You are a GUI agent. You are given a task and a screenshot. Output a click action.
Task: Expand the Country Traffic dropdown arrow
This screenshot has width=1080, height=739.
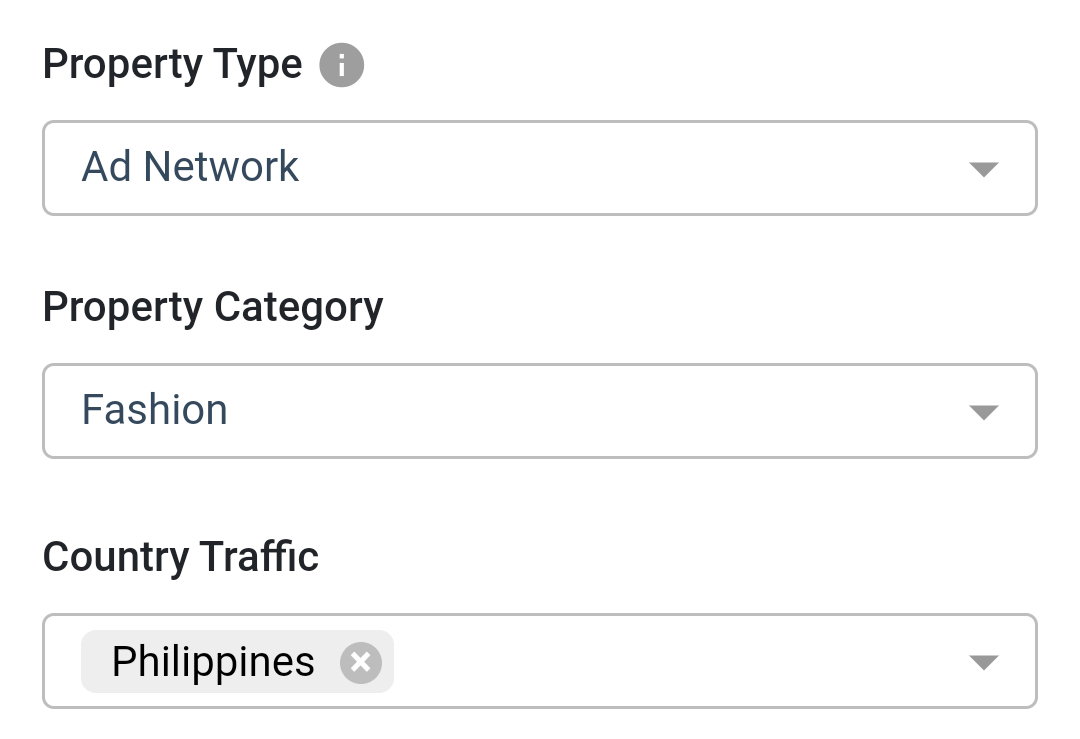click(984, 662)
